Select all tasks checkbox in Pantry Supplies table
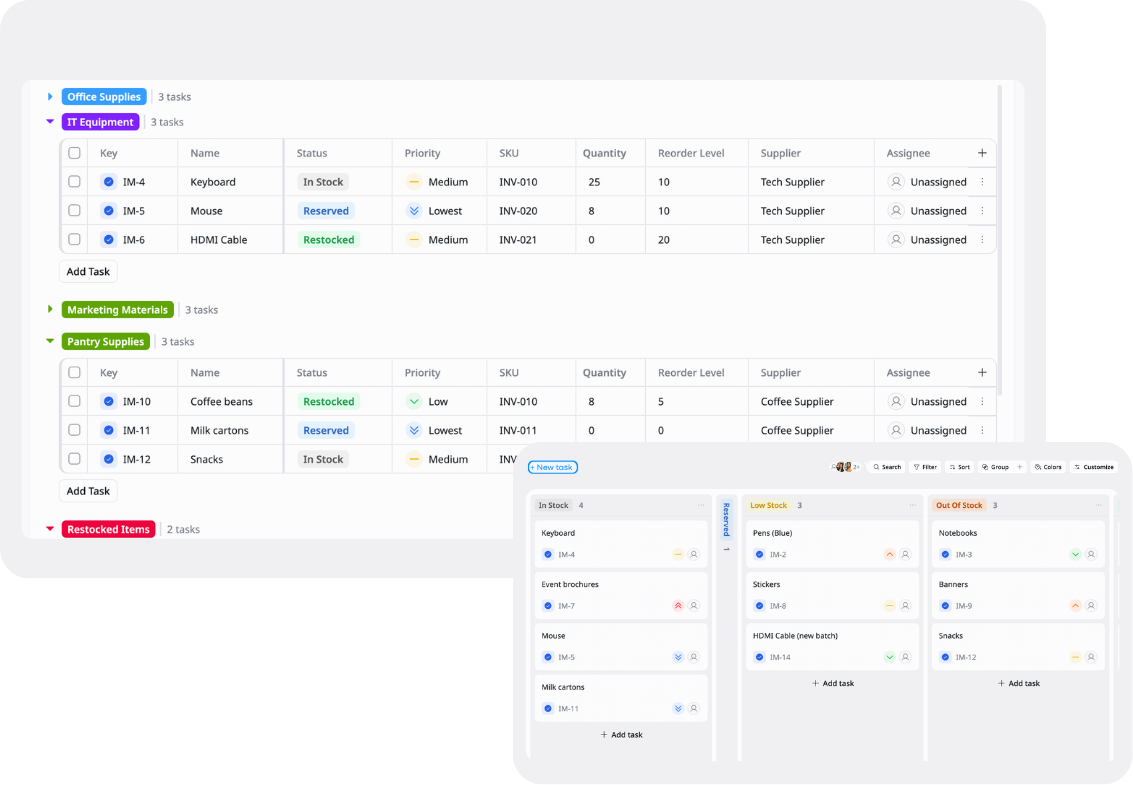The width and height of the screenshot is (1133, 785). [74, 372]
